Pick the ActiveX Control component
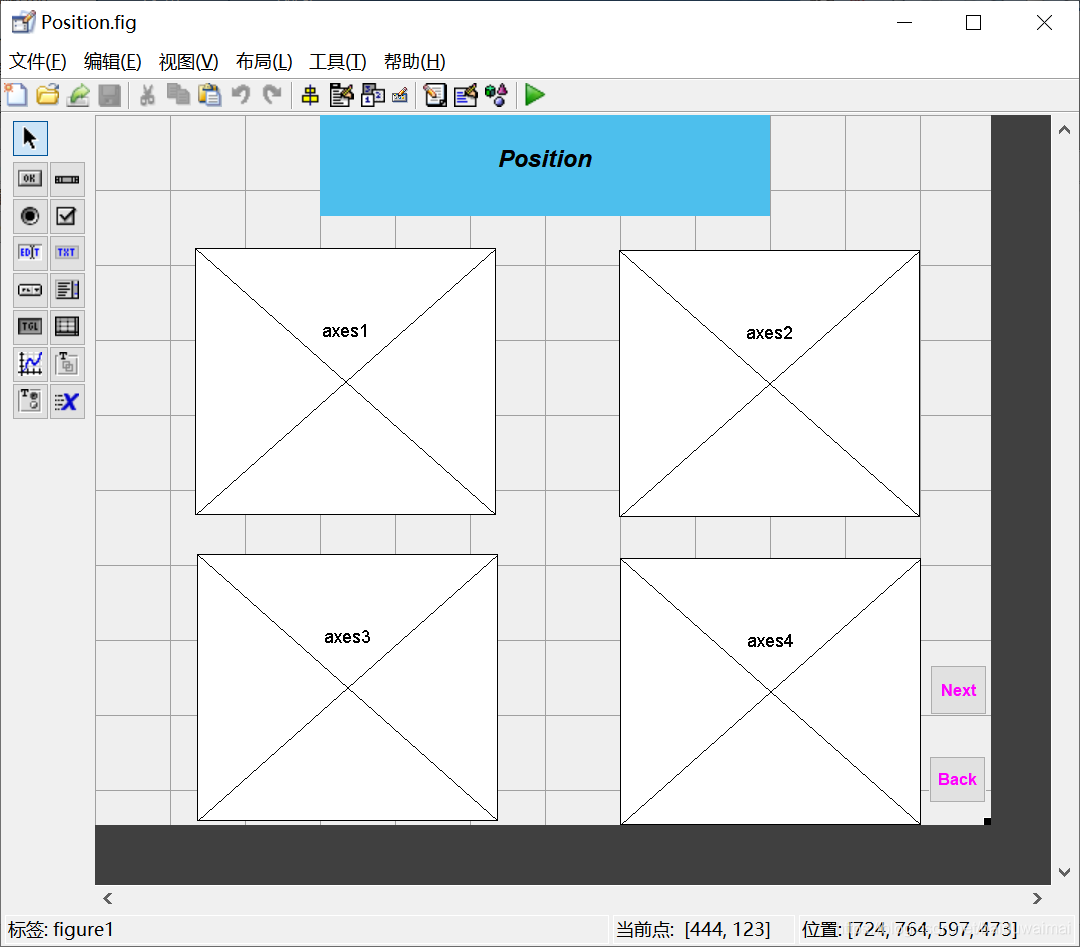1080x947 pixels. 67,401
